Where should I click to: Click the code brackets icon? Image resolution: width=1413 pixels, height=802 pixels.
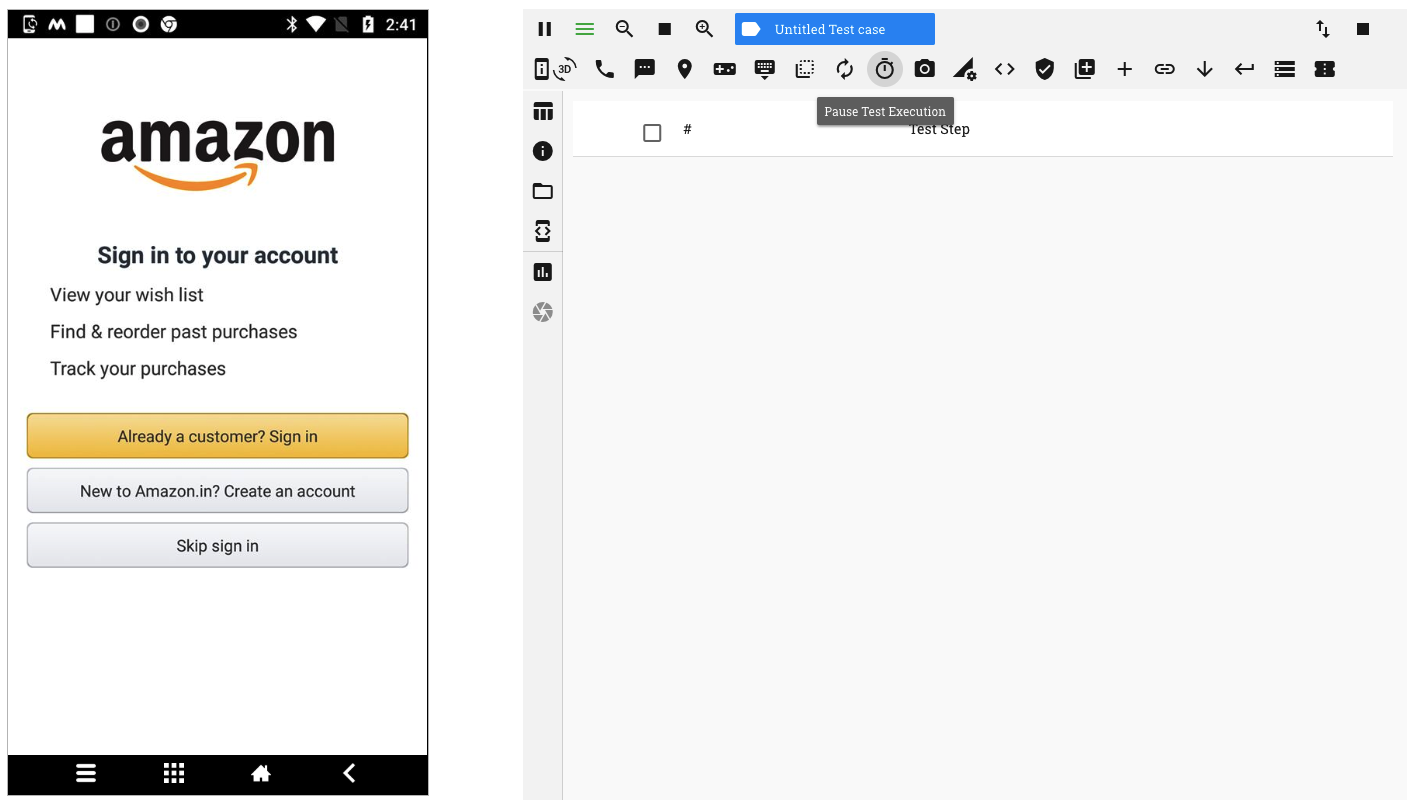coord(1005,69)
